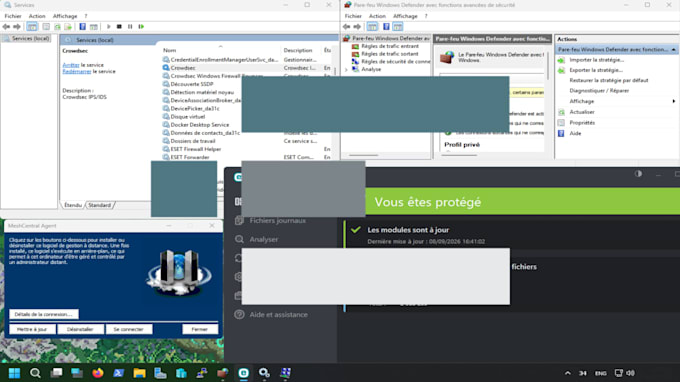Open the Fichier menu in the Services window
This screenshot has width=680, height=382.
[13, 16]
